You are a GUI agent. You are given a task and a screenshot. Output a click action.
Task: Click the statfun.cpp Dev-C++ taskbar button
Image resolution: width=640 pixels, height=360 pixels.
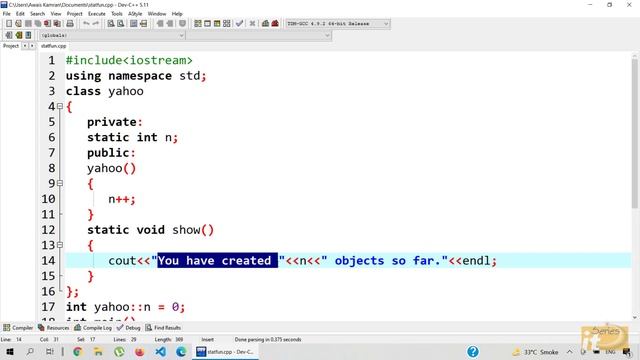[x=225, y=351]
